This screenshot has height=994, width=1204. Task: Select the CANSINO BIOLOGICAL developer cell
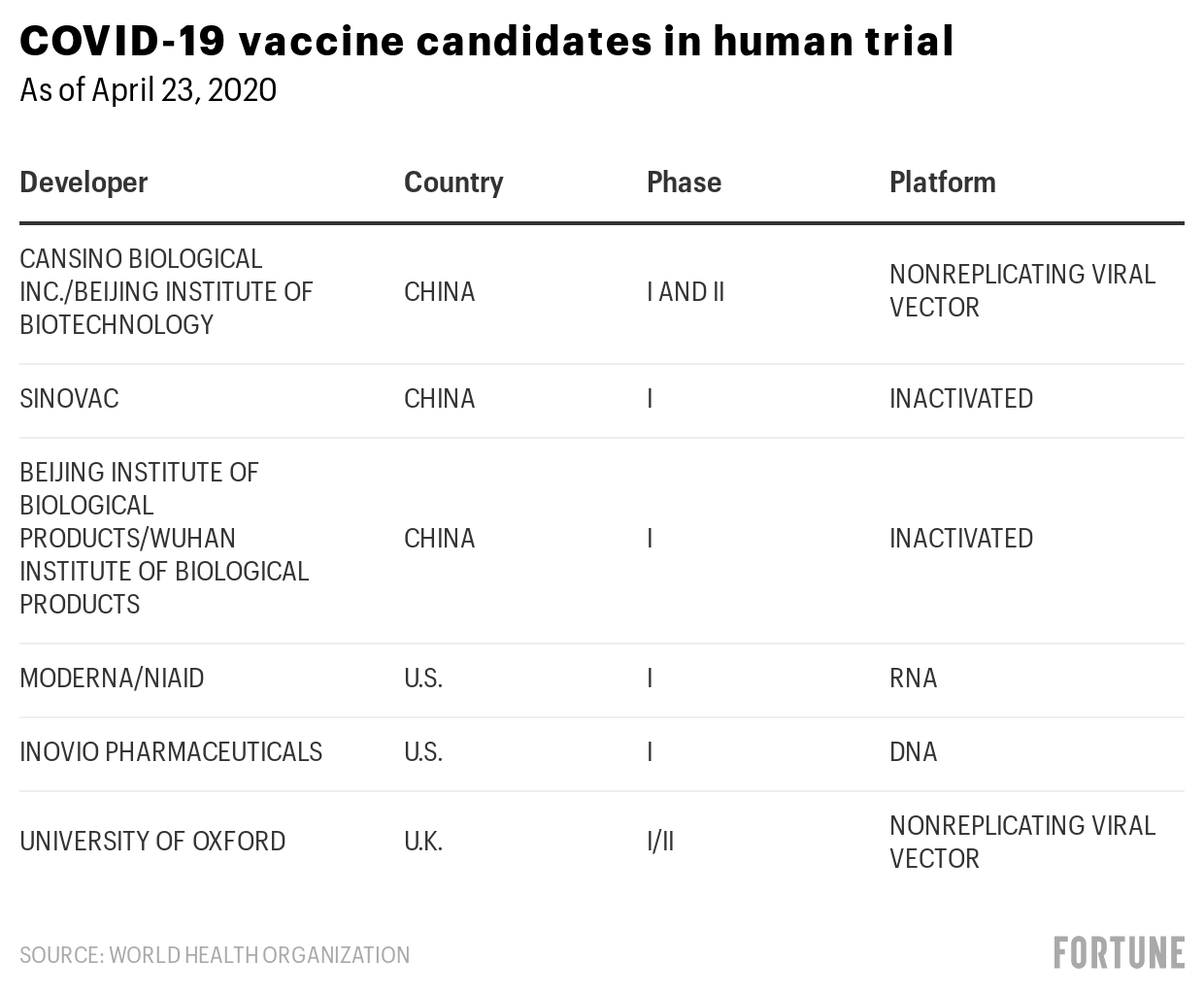[x=166, y=291]
